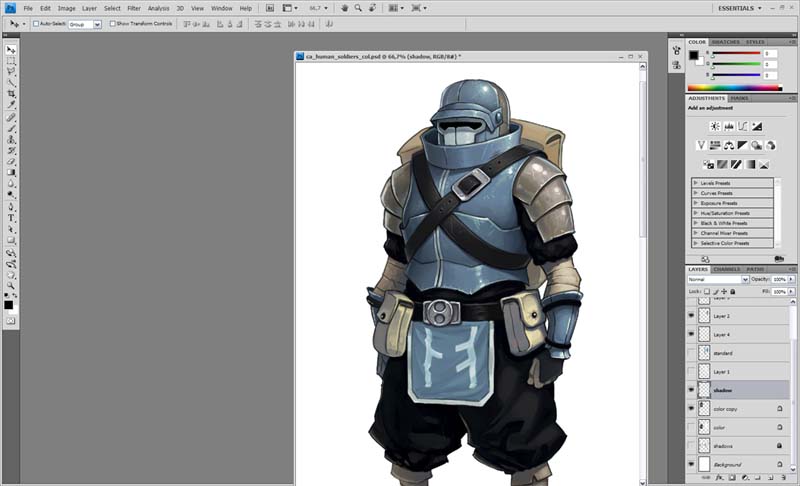The width and height of the screenshot is (800, 486).
Task: Select the color copy layer
Action: click(x=737, y=409)
